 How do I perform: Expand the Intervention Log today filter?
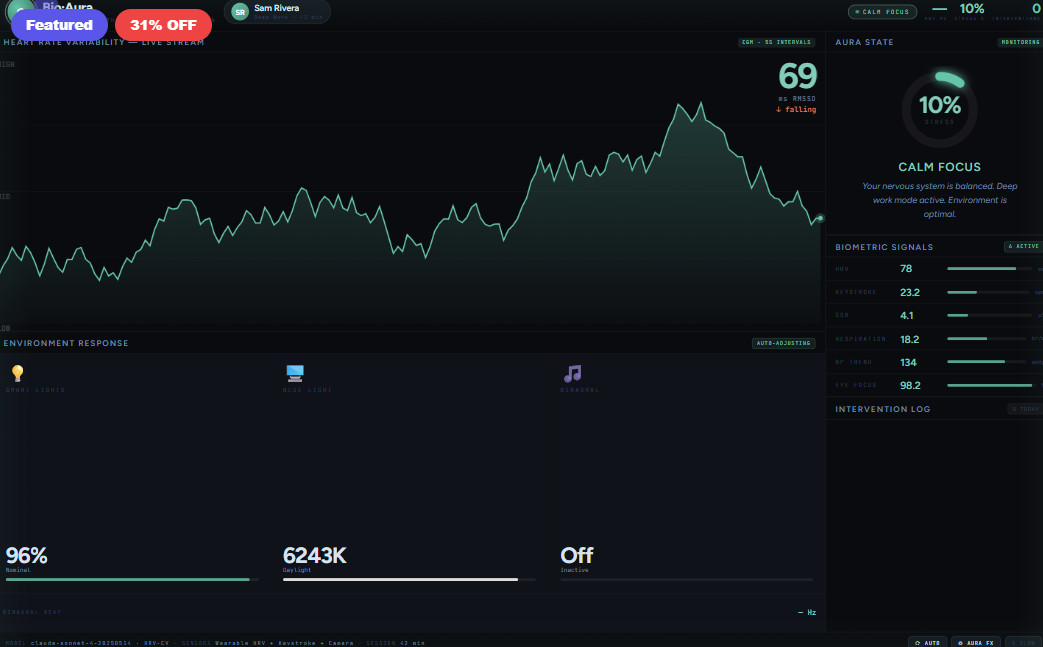tap(1024, 409)
